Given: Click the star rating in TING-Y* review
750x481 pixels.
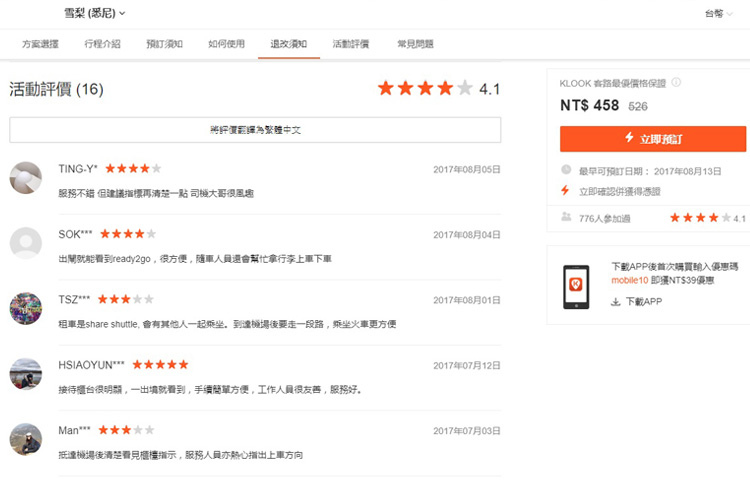Looking at the screenshot, I should [x=133, y=168].
